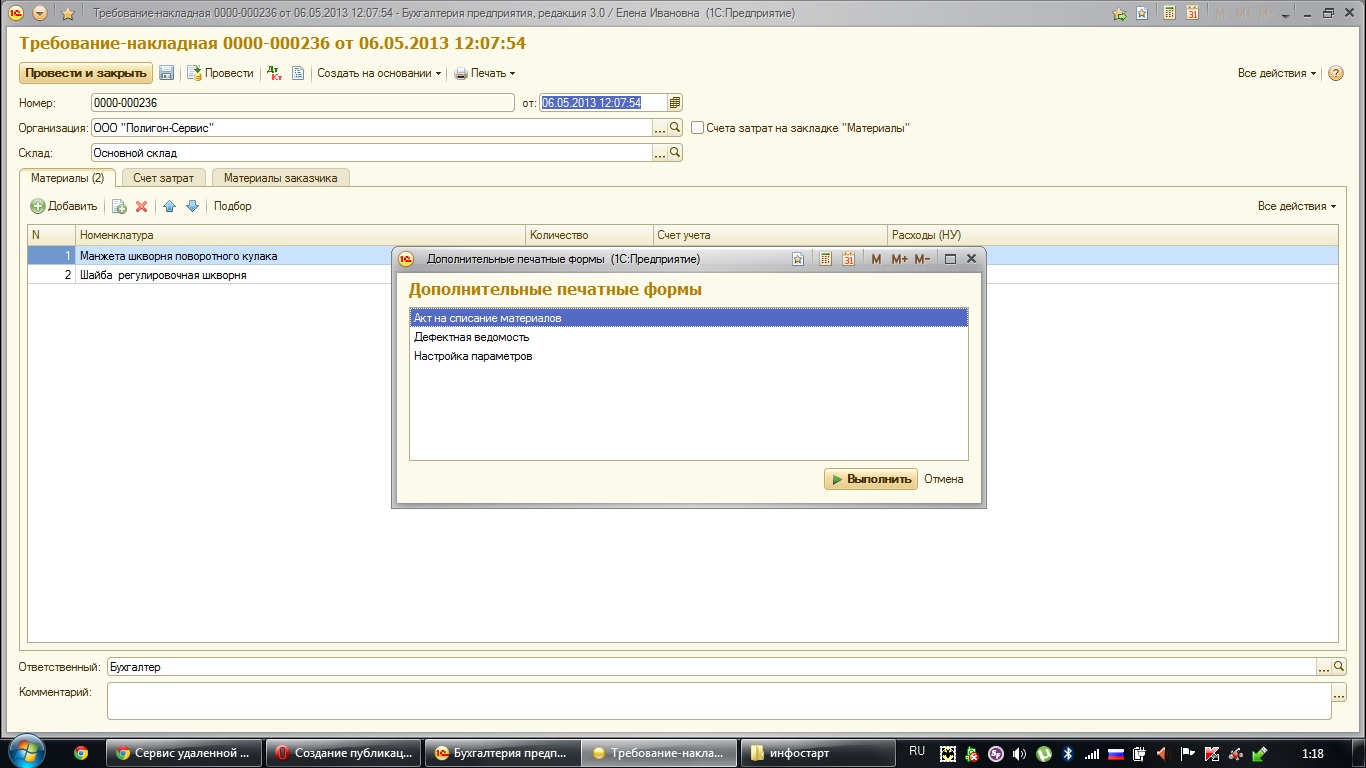Open help question mark icon

pos(1336,73)
